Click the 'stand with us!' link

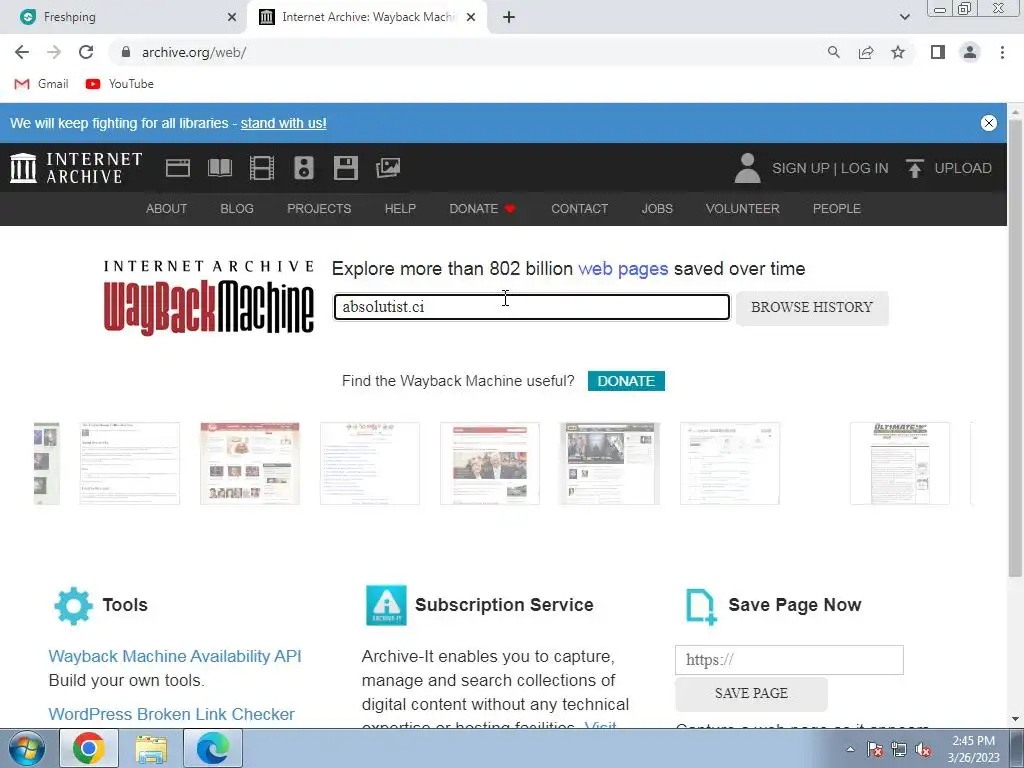click(283, 123)
